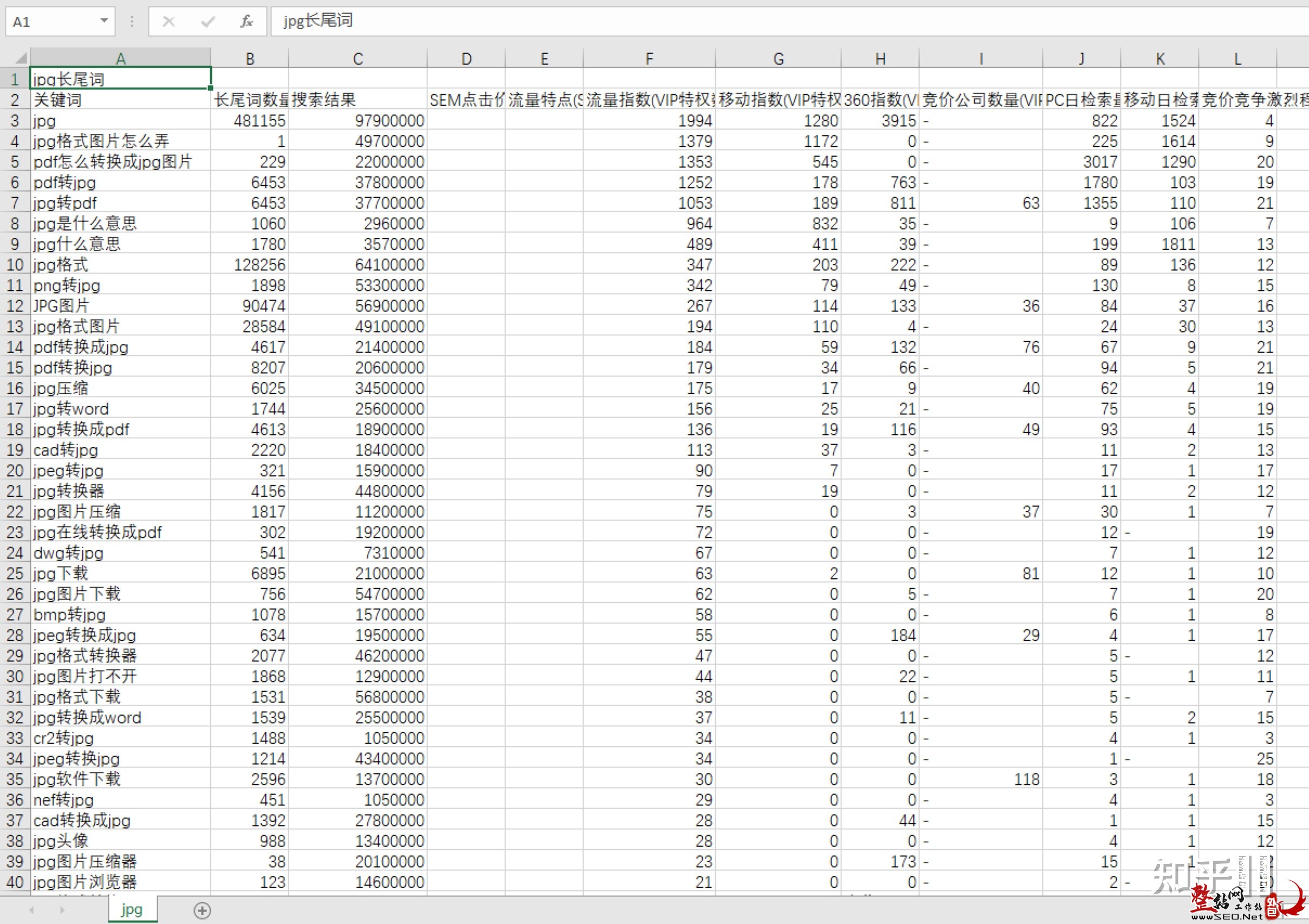1309x924 pixels.
Task: Select column L header
Action: pos(1237,58)
